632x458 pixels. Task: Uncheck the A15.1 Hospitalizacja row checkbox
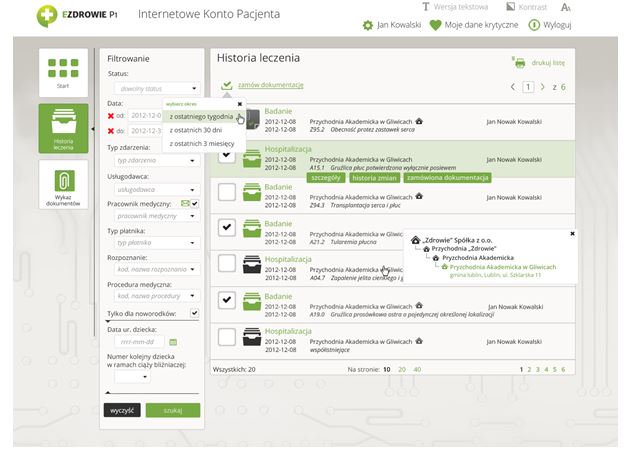pos(227,155)
